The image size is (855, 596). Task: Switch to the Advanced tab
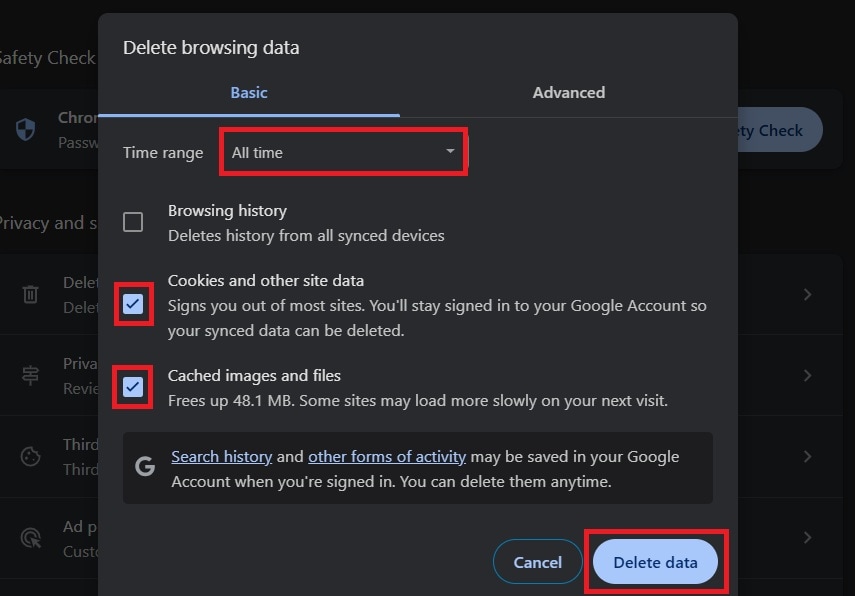pos(569,93)
